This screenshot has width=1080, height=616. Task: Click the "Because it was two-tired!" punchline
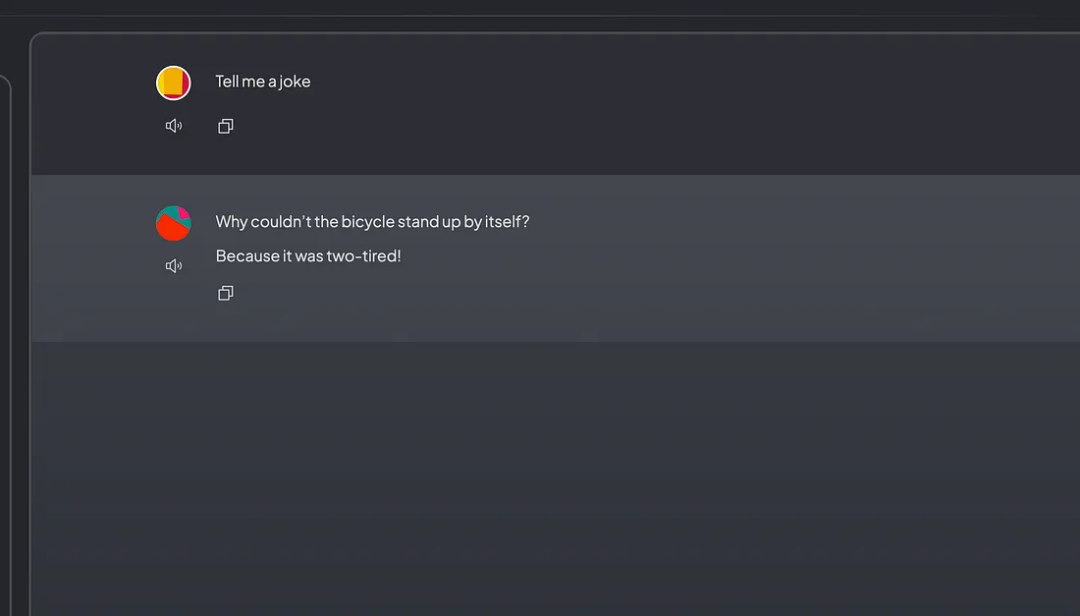308,256
